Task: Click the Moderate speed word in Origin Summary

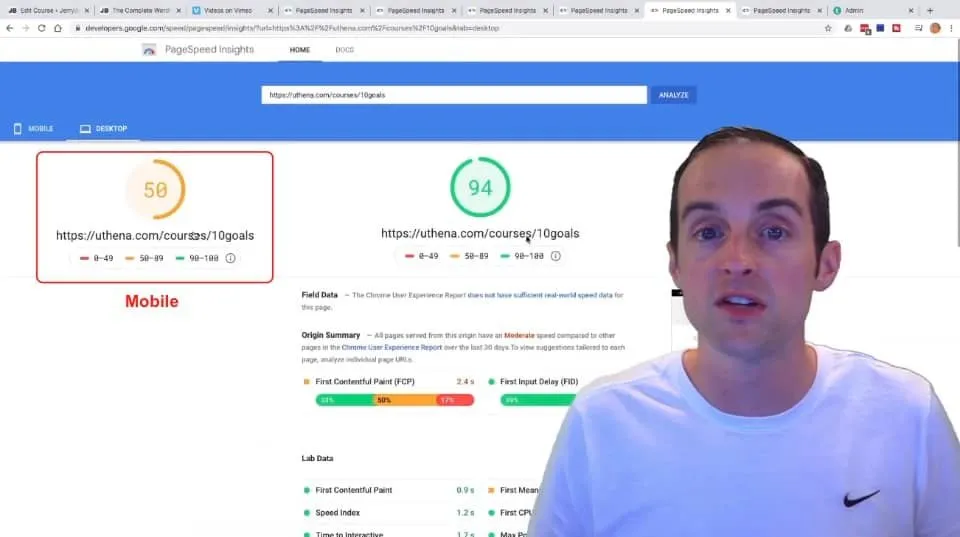Action: 519,335
